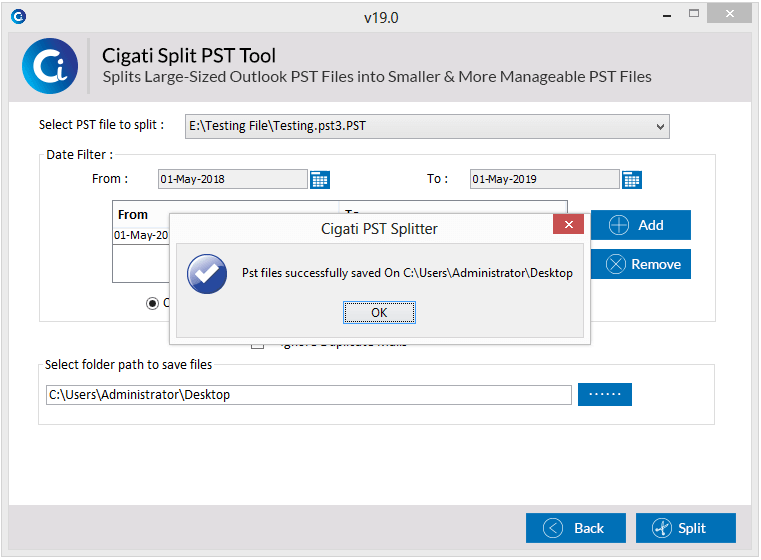Click the From column header
761x560 pixels.
[x=133, y=214]
